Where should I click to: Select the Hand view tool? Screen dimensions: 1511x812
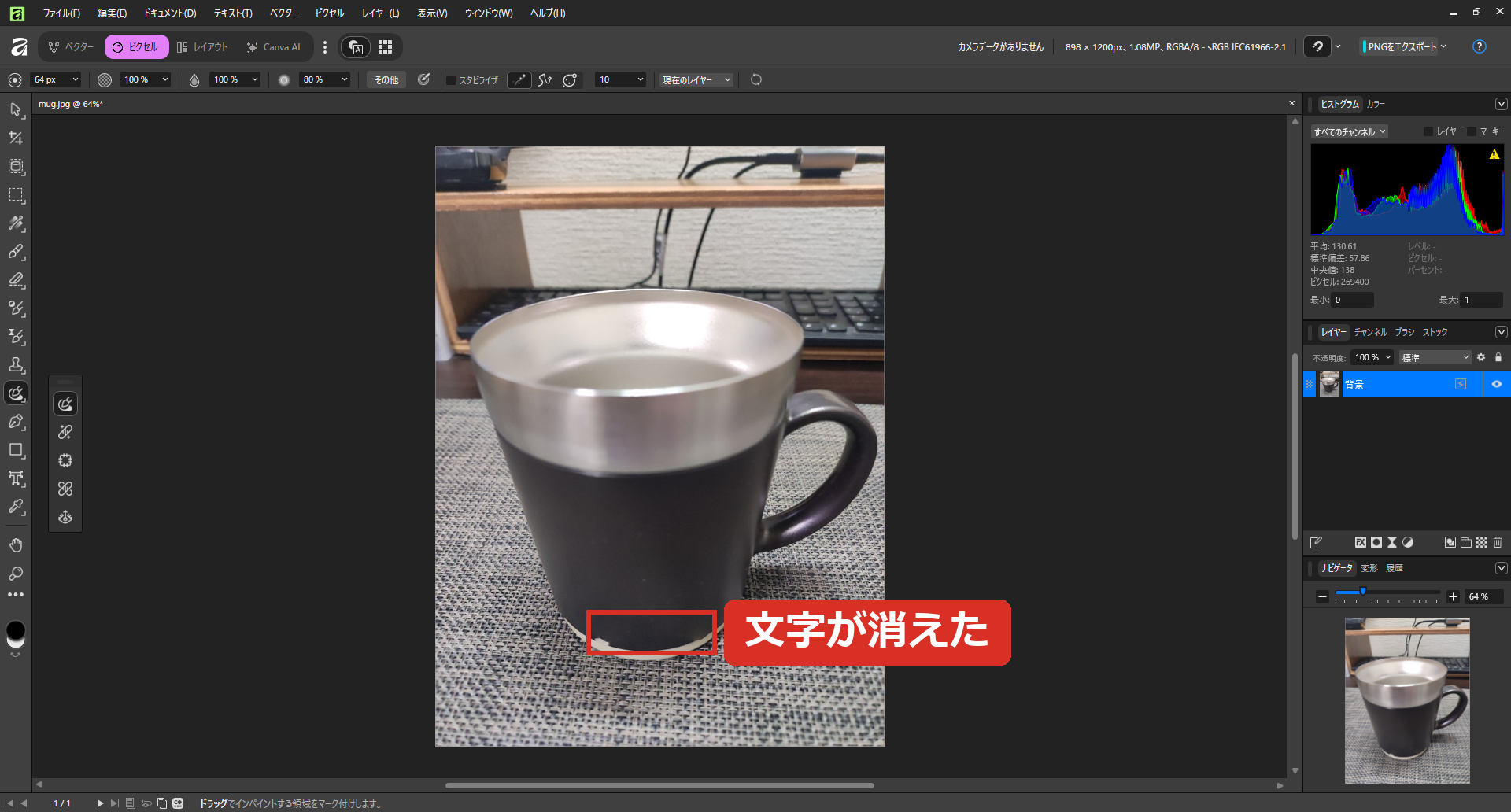[x=16, y=544]
